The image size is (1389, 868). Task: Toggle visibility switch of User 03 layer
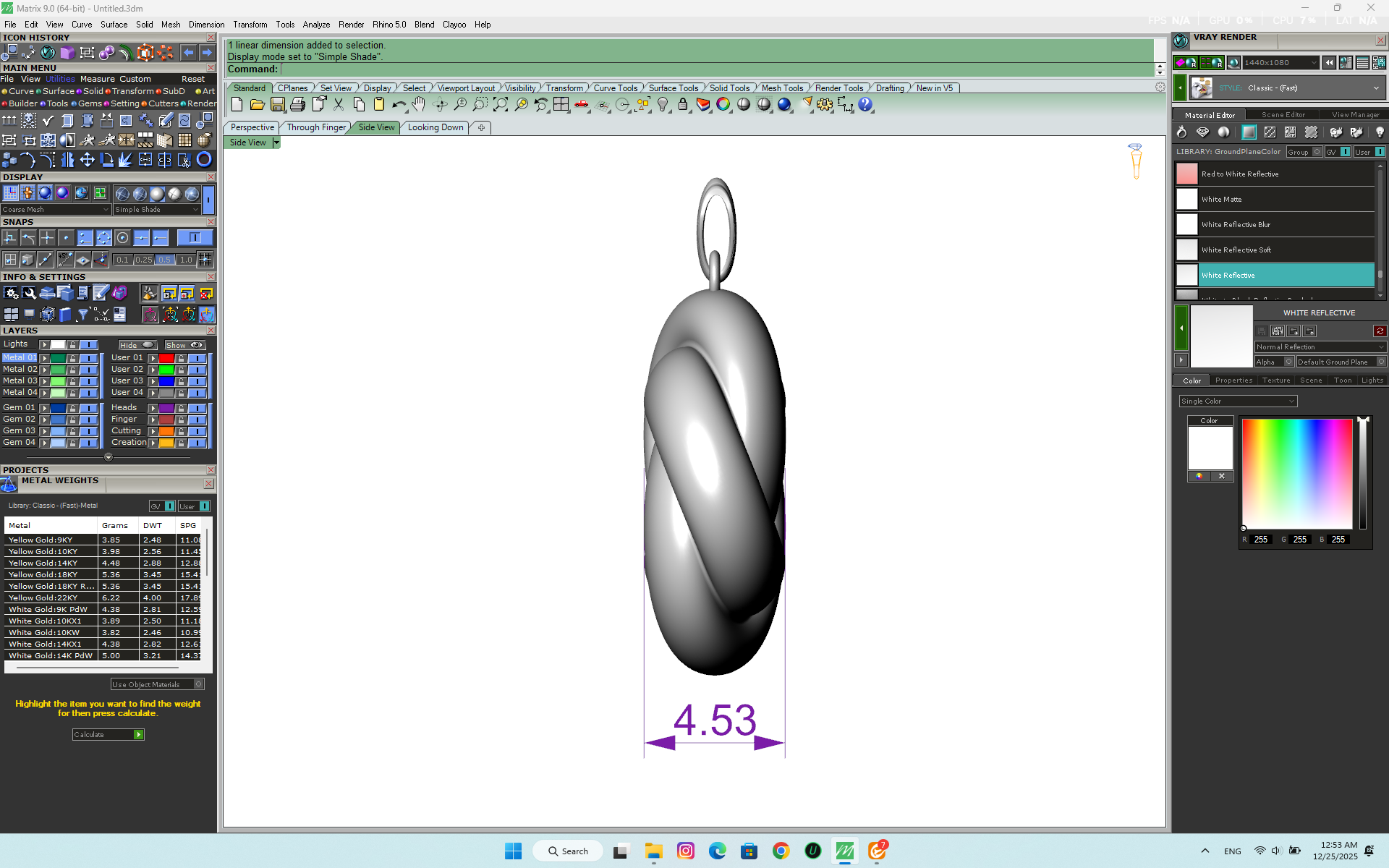click(197, 381)
